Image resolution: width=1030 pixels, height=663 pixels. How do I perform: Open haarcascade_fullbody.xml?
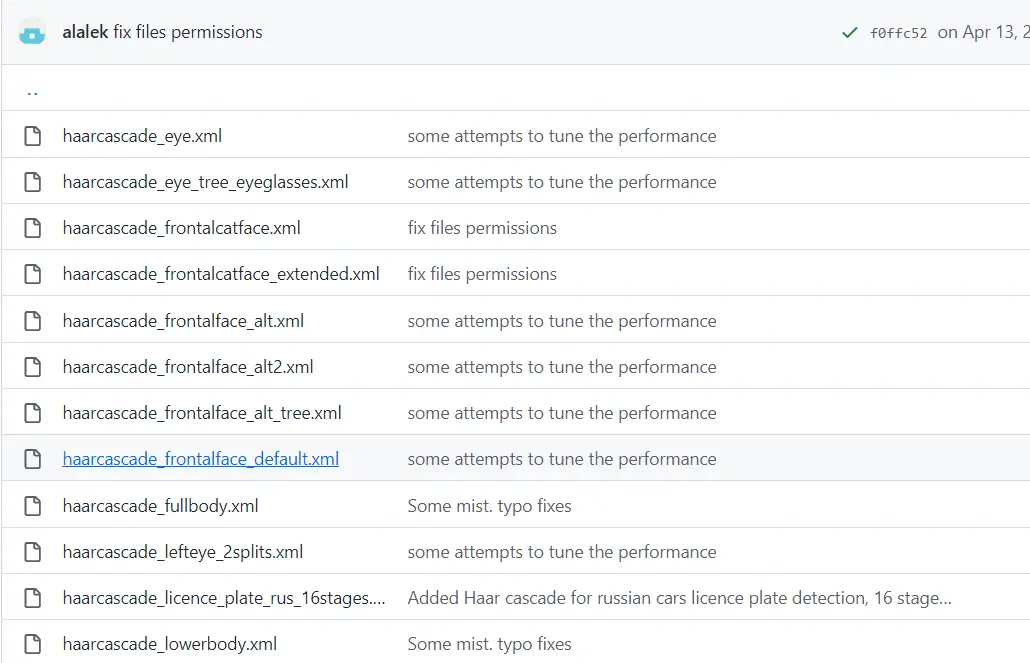(x=160, y=506)
